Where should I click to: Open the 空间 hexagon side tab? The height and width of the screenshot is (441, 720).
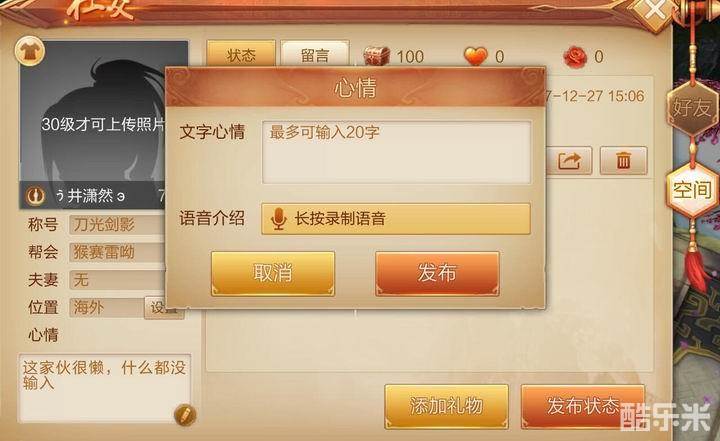click(692, 190)
